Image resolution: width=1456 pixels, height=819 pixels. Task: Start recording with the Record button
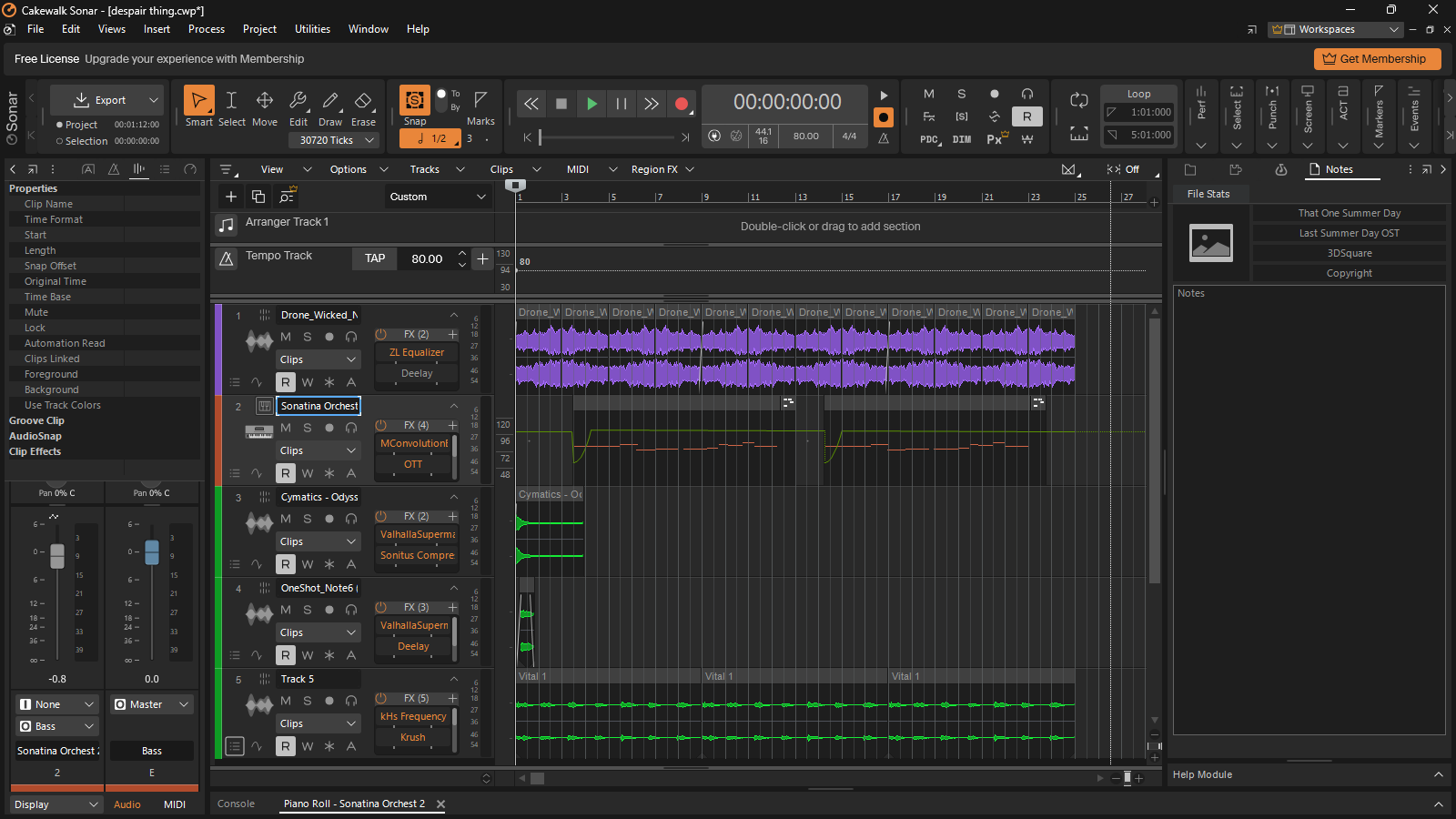coord(682,104)
